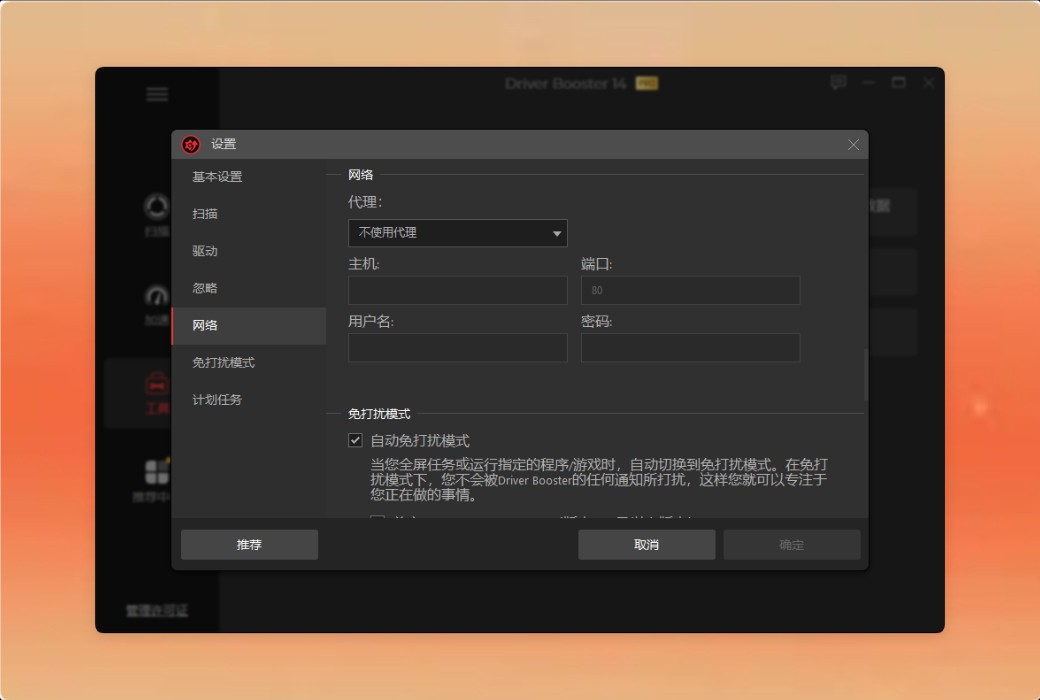The height and width of the screenshot is (700, 1040).
Task: Click the 主机 host input field
Action: (x=458, y=291)
